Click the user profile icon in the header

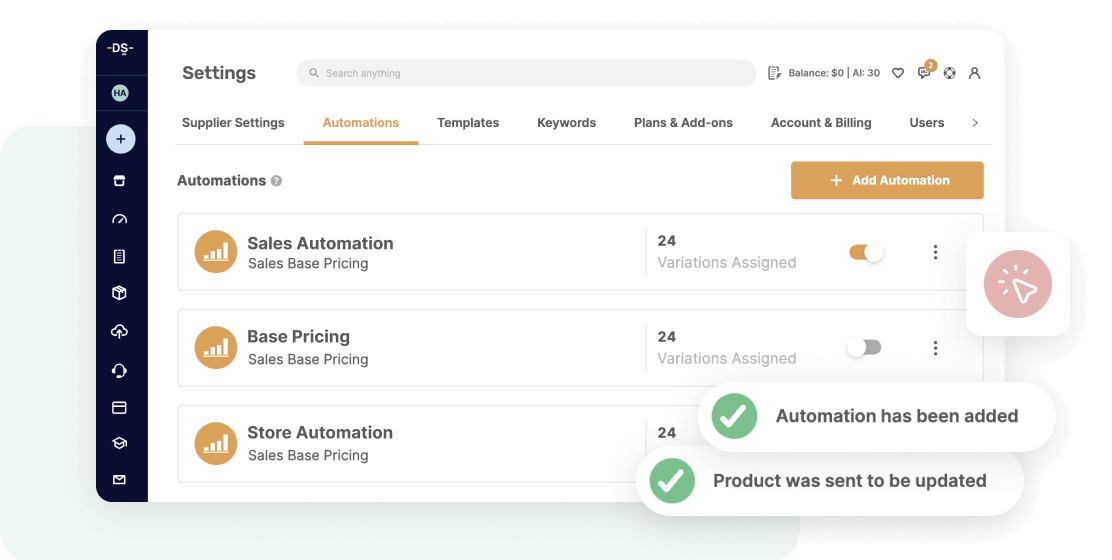[x=974, y=73]
